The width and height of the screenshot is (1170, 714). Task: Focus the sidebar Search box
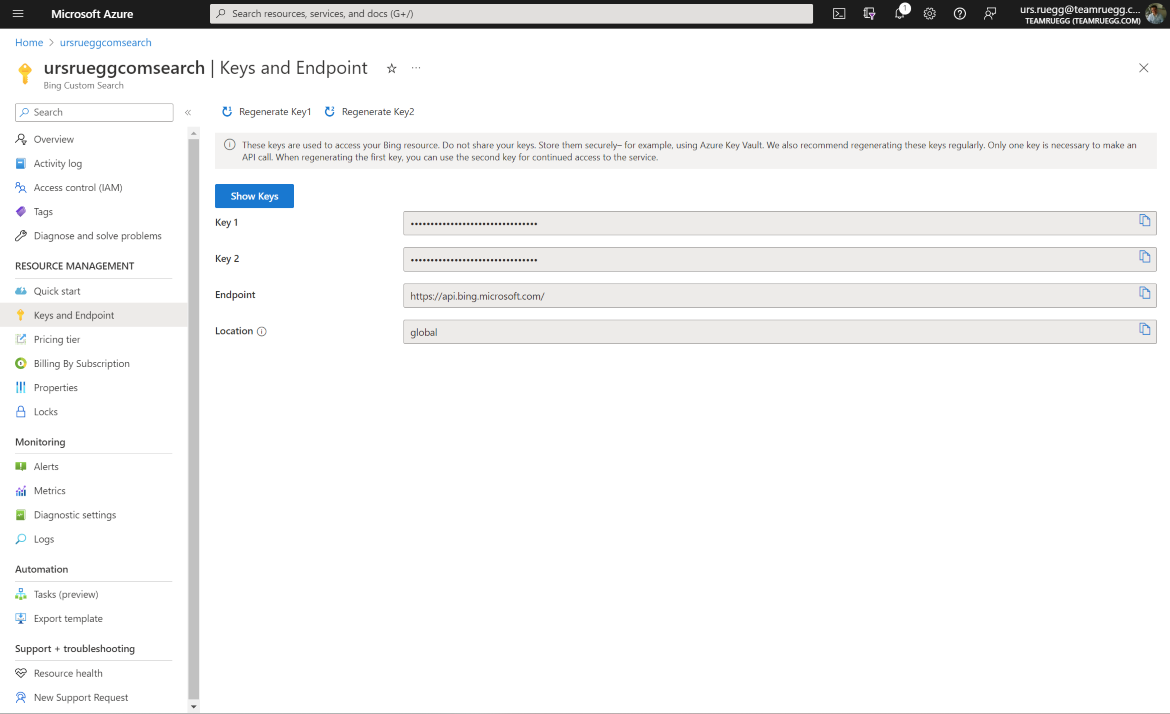tap(94, 112)
